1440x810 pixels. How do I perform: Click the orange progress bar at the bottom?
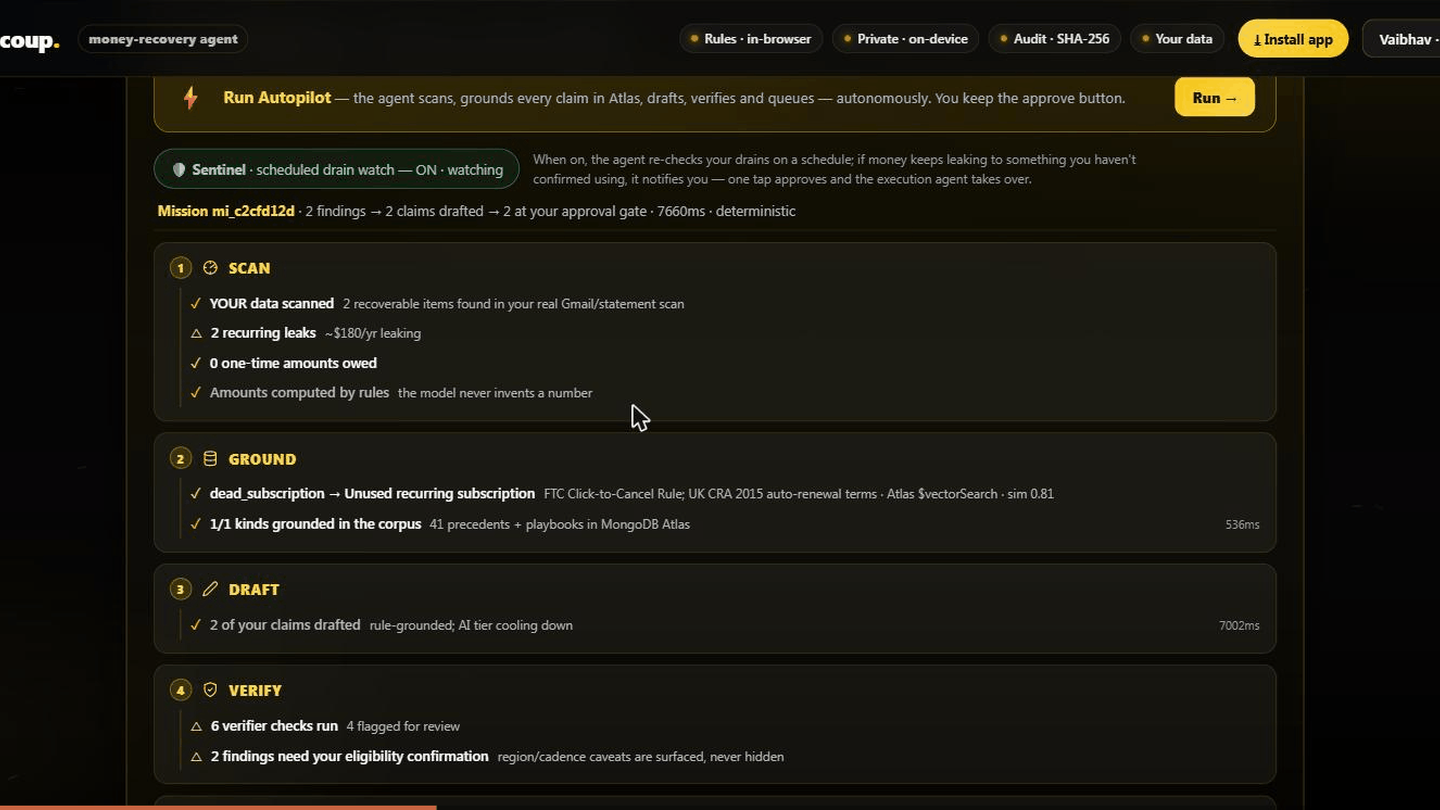(218, 807)
